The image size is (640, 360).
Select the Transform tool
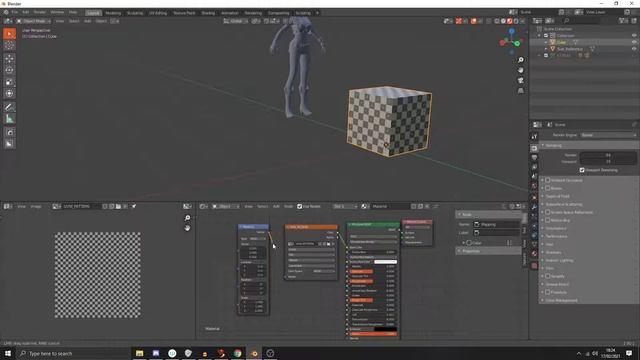pos(9,94)
